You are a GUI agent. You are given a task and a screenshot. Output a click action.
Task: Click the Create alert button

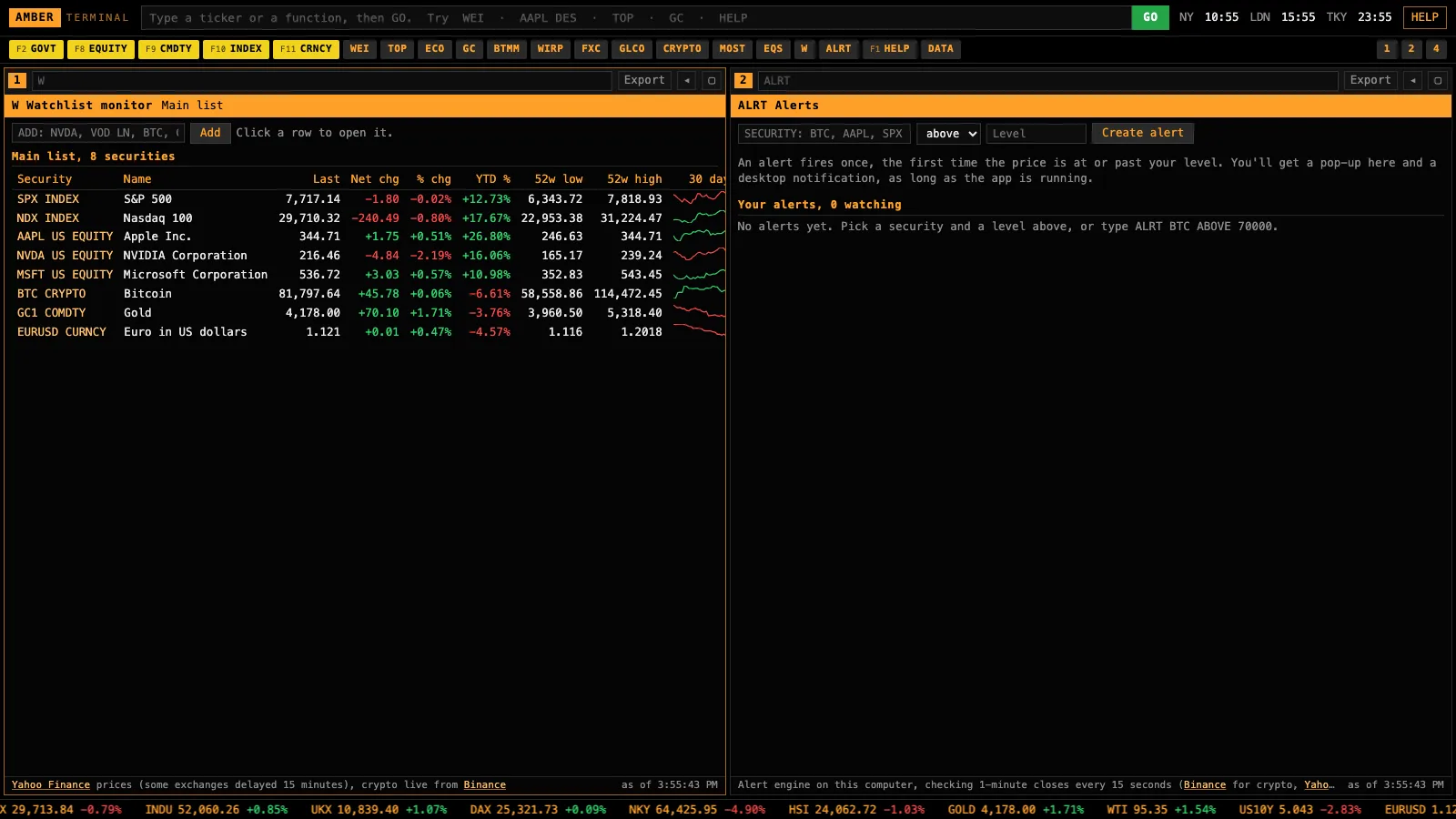coord(1143,133)
